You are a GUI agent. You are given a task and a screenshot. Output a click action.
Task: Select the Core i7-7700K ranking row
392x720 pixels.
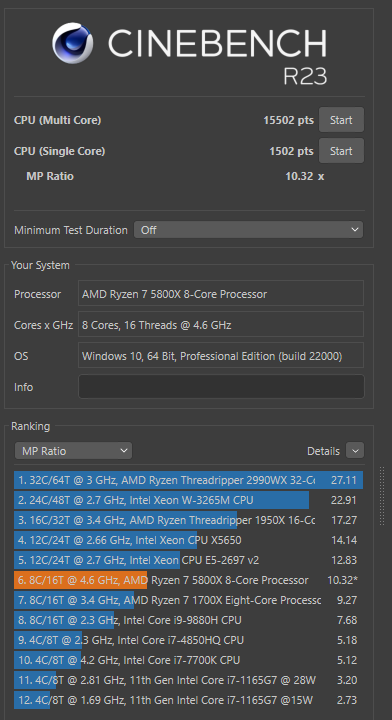point(188,660)
